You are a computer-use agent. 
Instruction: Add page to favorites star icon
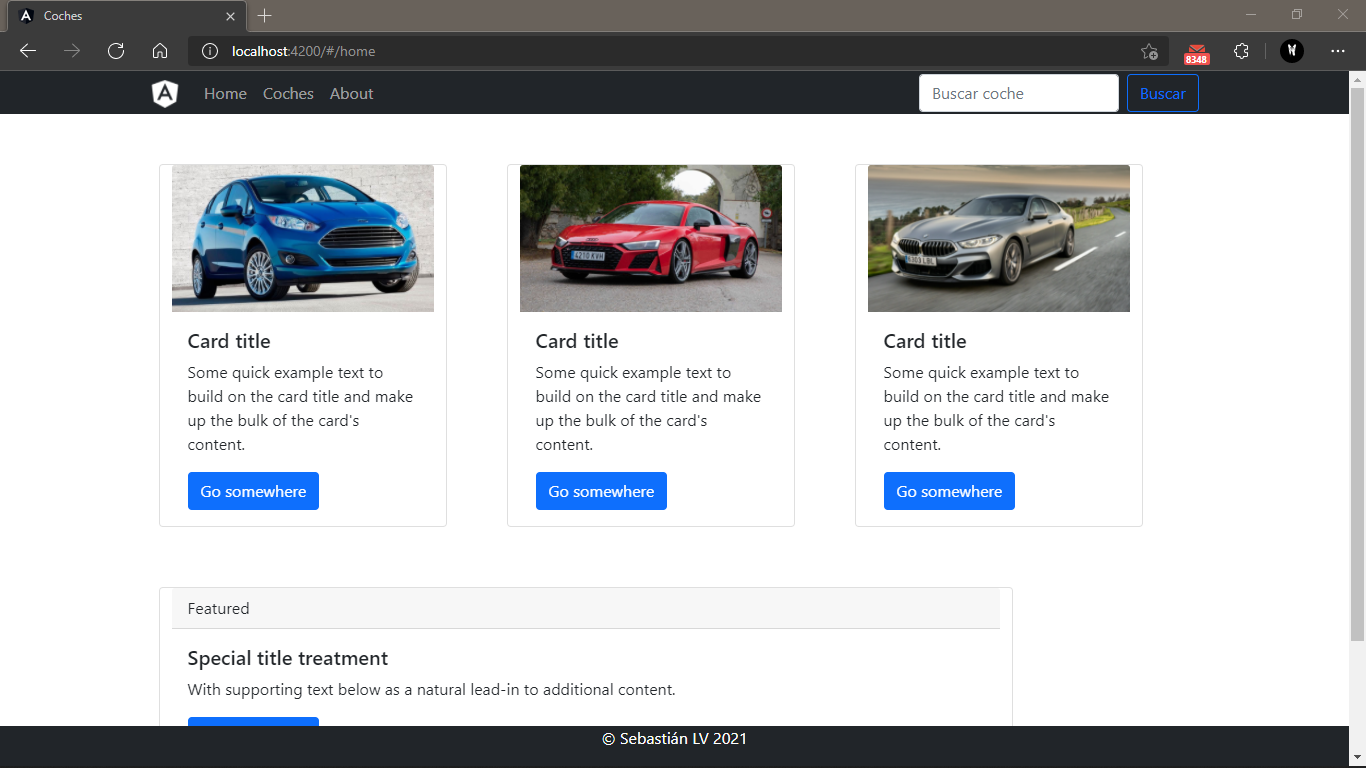click(x=1149, y=51)
